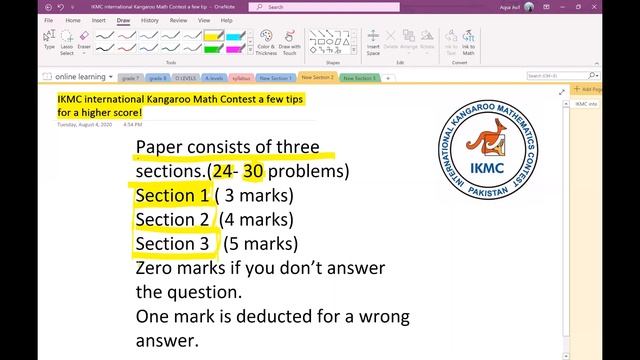Open the Rotate dropdown

coord(427,40)
